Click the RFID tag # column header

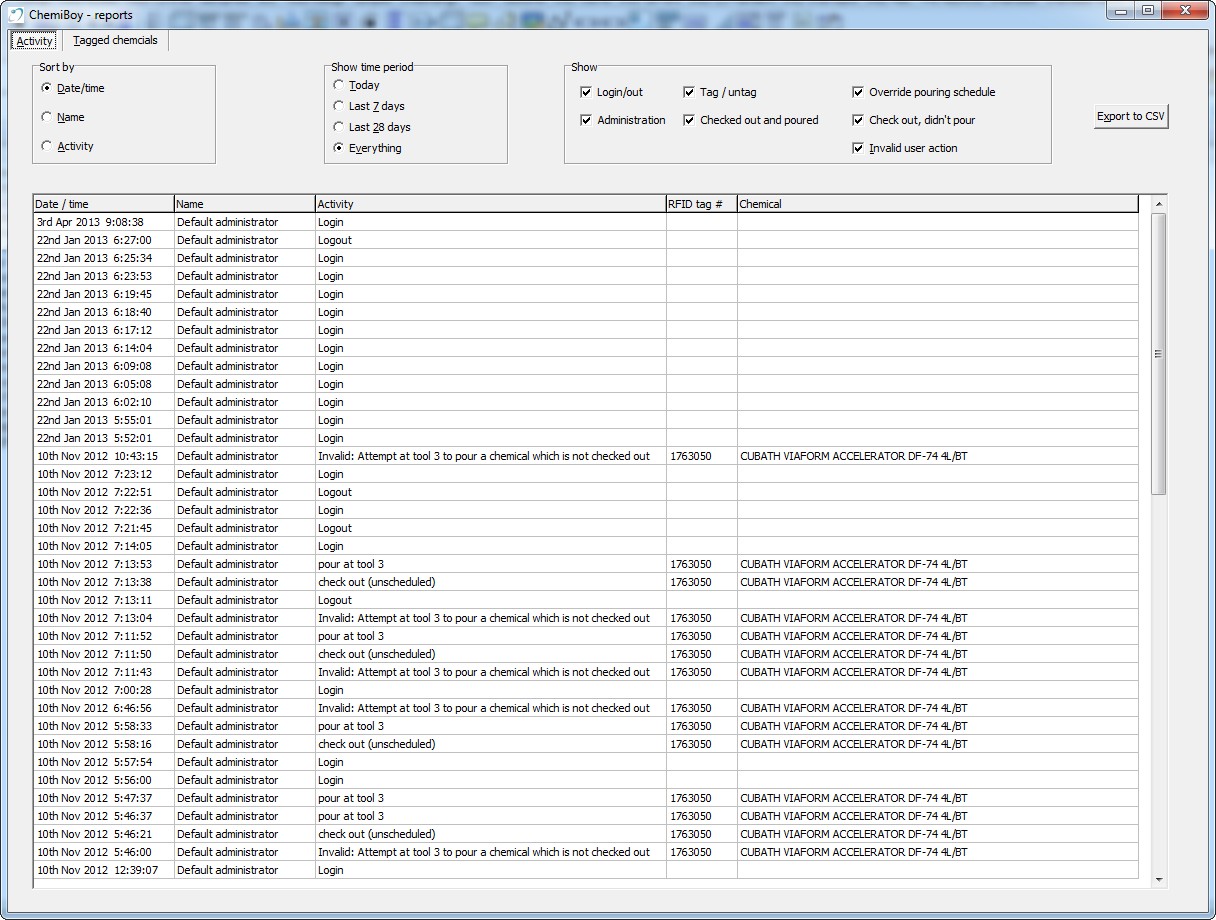(x=701, y=204)
